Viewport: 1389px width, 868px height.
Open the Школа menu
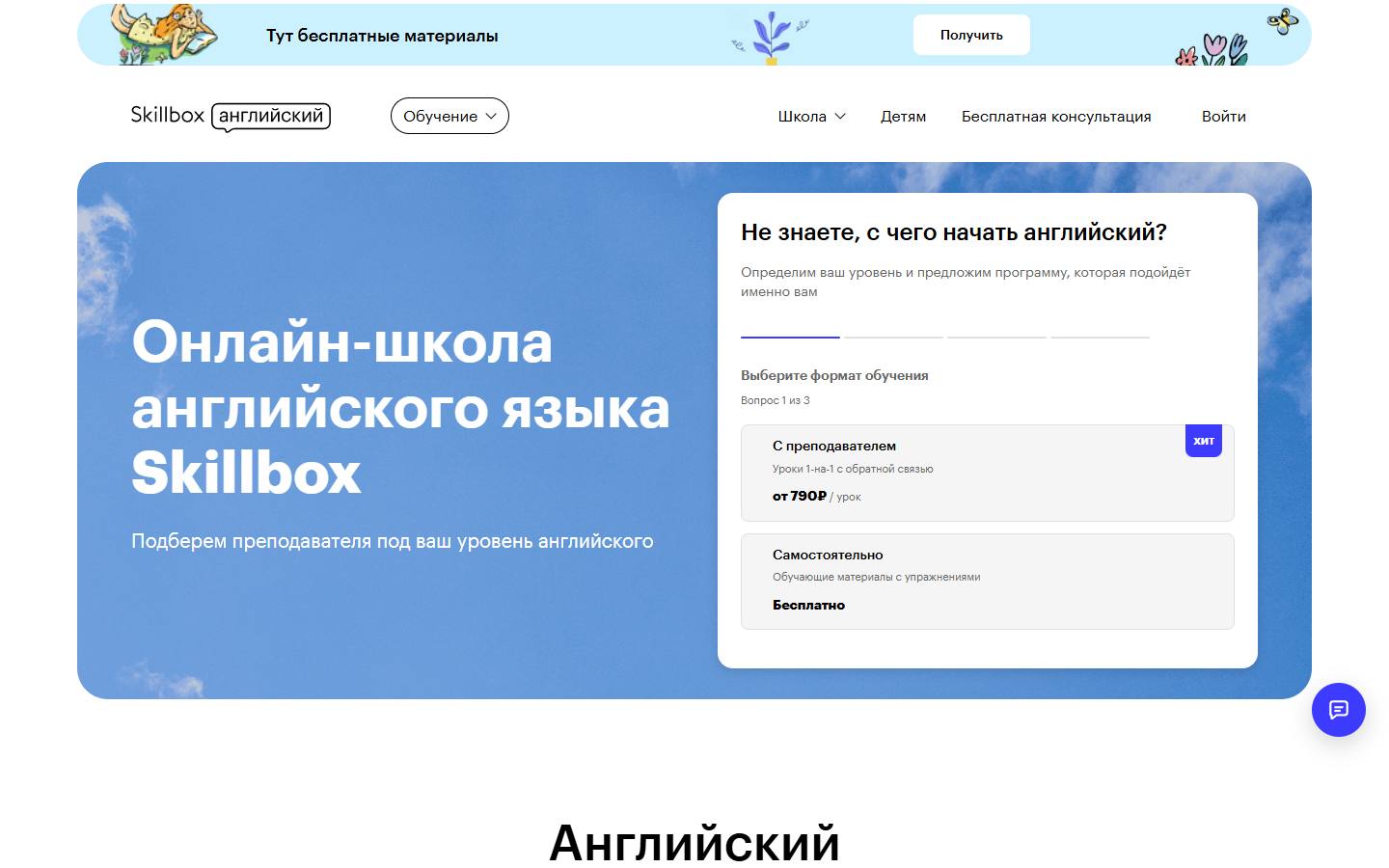(x=811, y=116)
